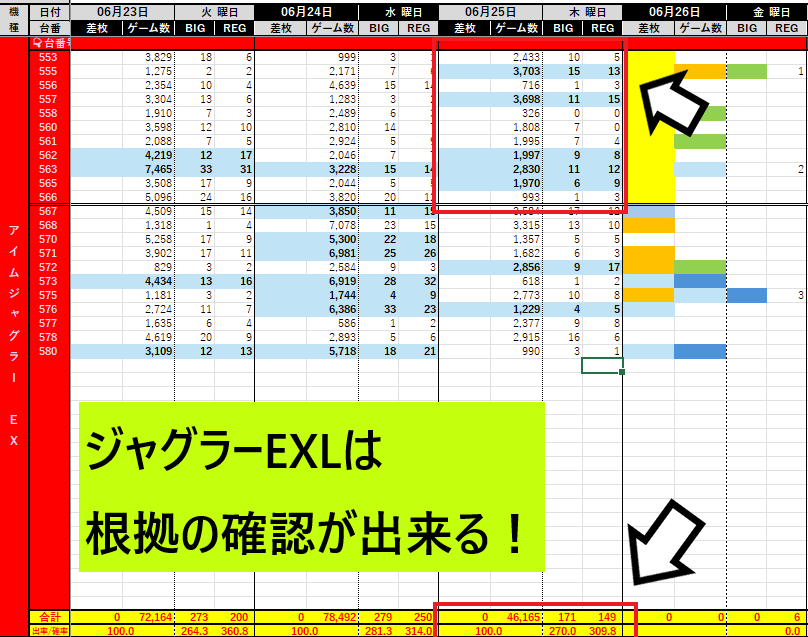Select the 水 曜日 weekday header
808x637 pixels.
point(399,12)
